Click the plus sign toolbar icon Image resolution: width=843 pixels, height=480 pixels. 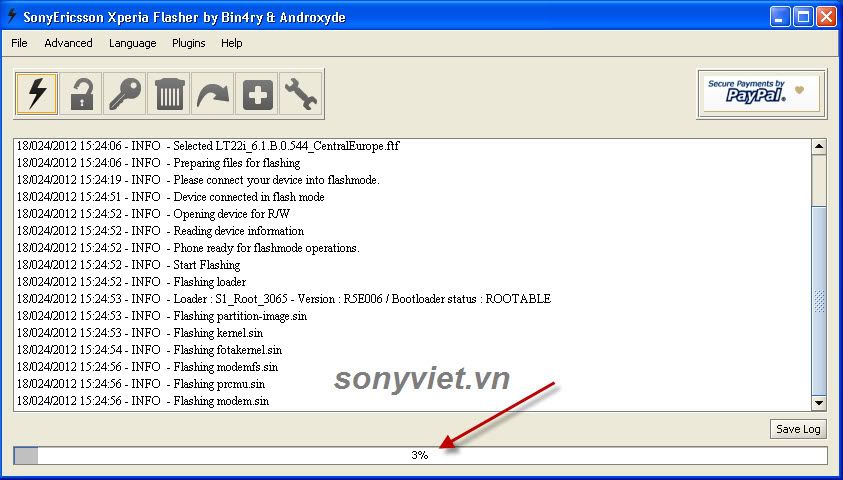point(257,94)
